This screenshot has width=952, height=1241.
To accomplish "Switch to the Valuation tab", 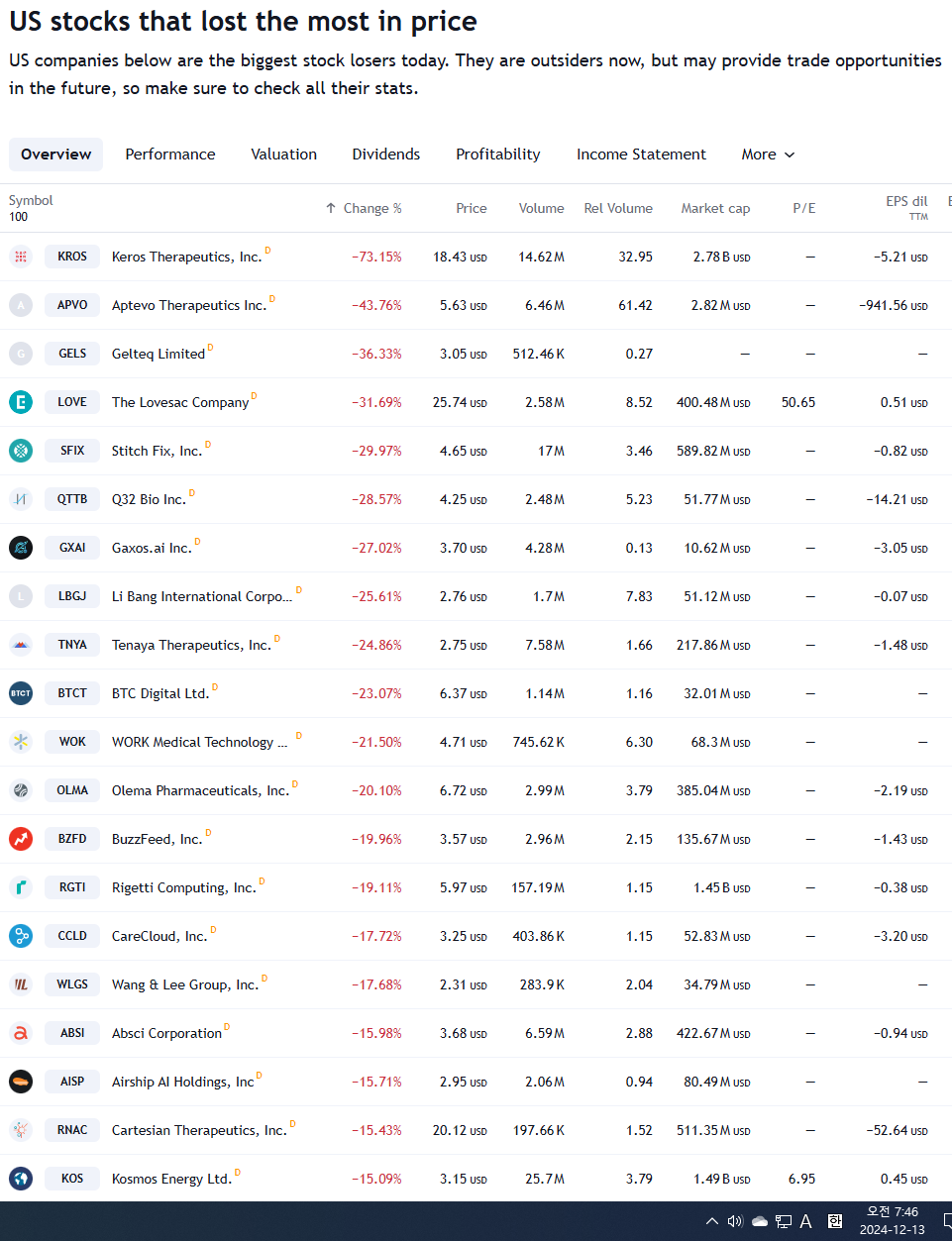I will click(284, 155).
